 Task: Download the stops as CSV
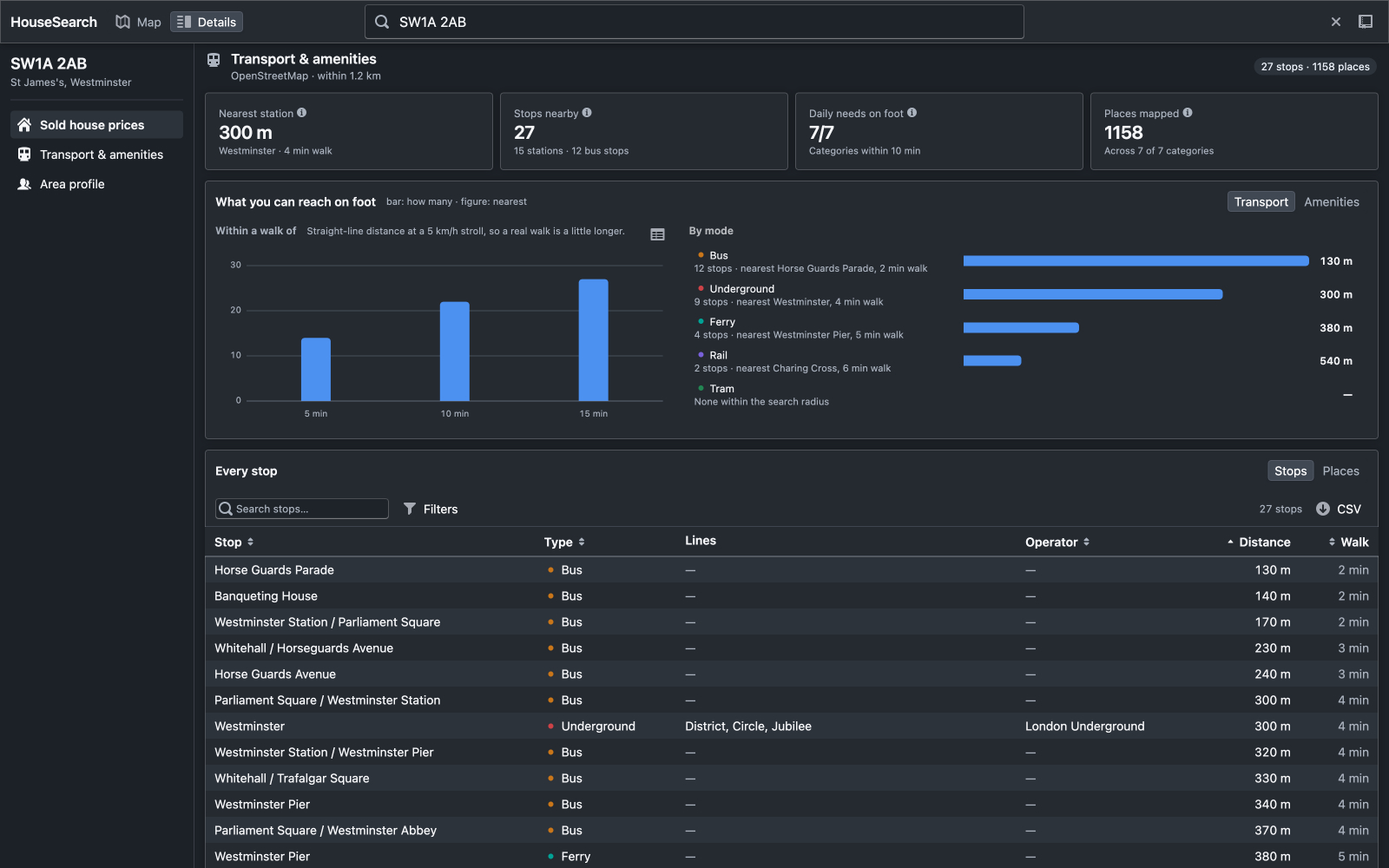click(x=1339, y=509)
